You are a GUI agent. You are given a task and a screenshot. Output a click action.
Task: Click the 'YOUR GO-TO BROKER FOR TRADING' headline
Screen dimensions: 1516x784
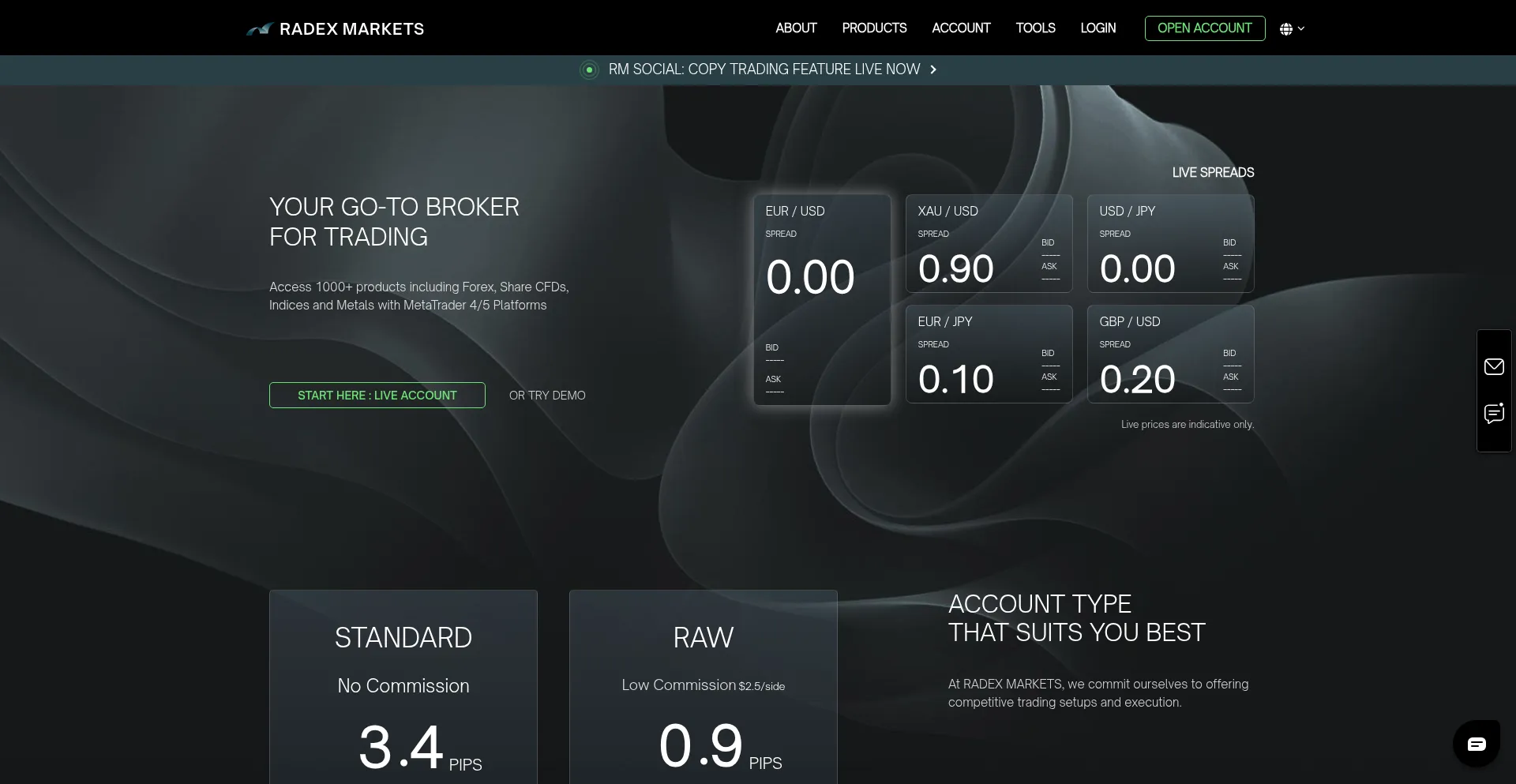tap(394, 222)
